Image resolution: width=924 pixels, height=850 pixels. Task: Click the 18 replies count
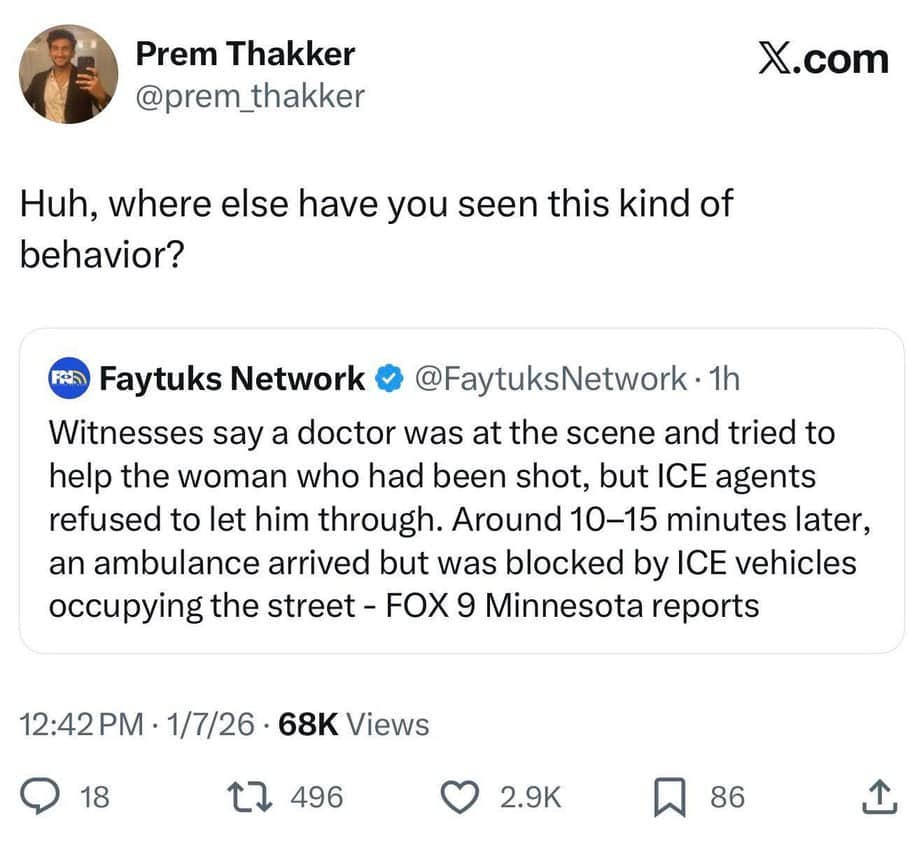pos(93,797)
